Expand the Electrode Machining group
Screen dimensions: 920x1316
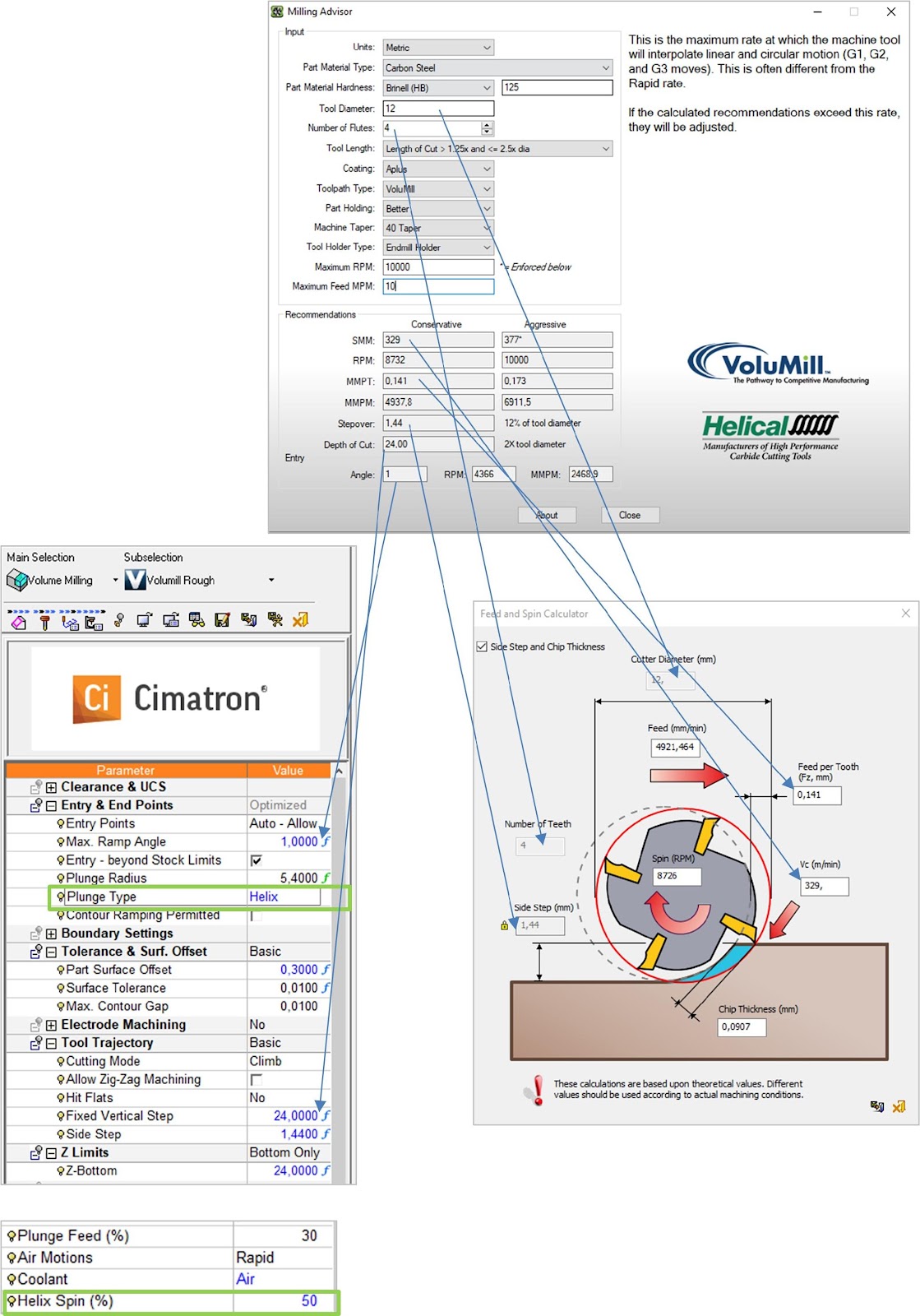pos(51,1025)
